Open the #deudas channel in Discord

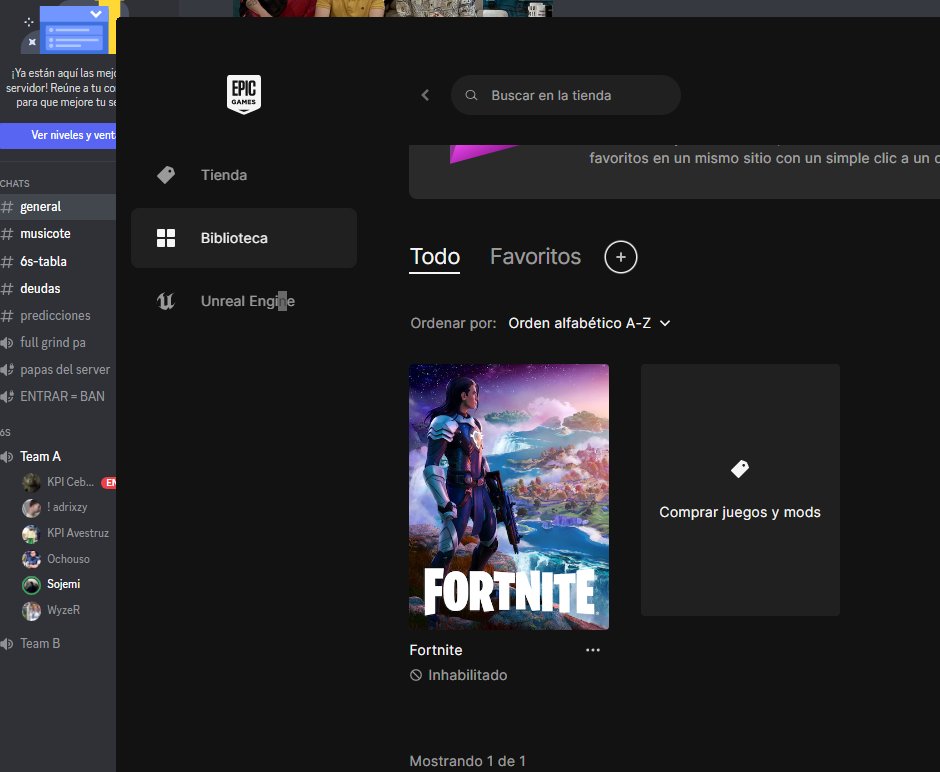pyautogui.click(x=58, y=288)
